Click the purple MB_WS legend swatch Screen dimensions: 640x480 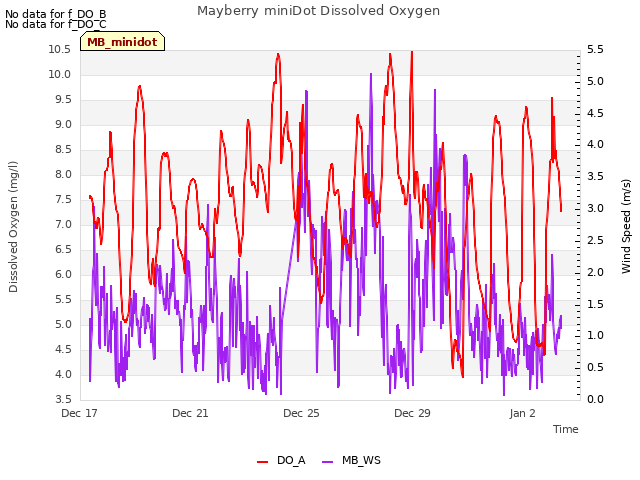[328, 462]
